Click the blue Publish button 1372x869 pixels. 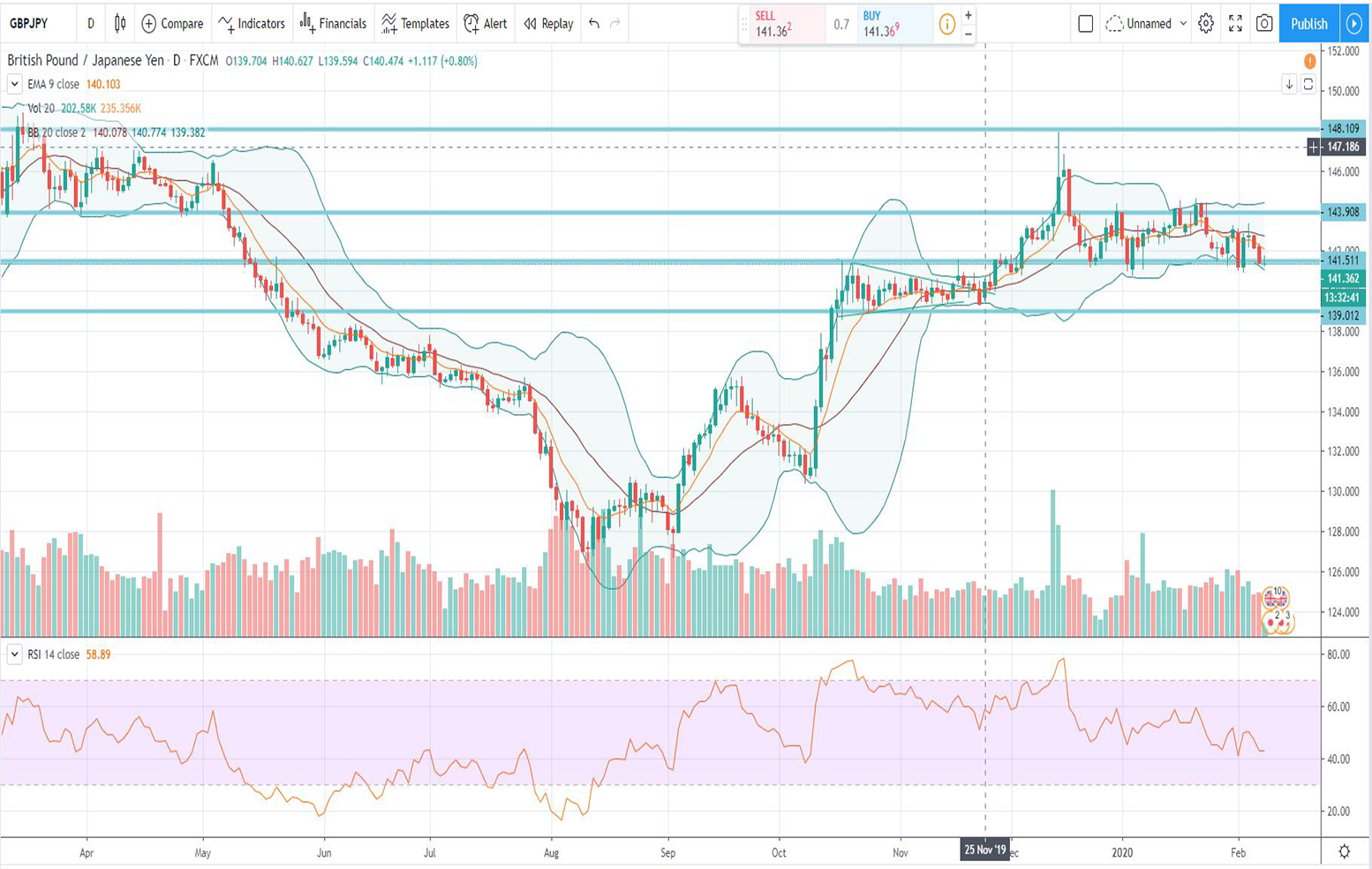point(1308,24)
